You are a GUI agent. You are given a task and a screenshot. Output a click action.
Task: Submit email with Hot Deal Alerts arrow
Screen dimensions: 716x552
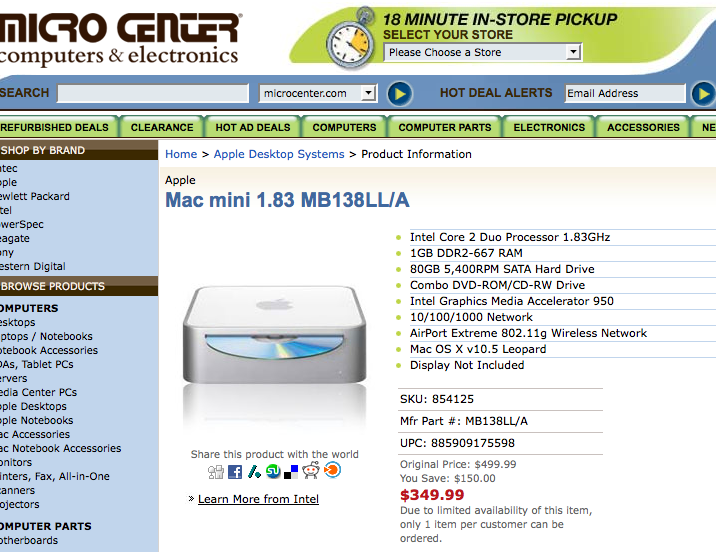pyautogui.click(x=704, y=94)
